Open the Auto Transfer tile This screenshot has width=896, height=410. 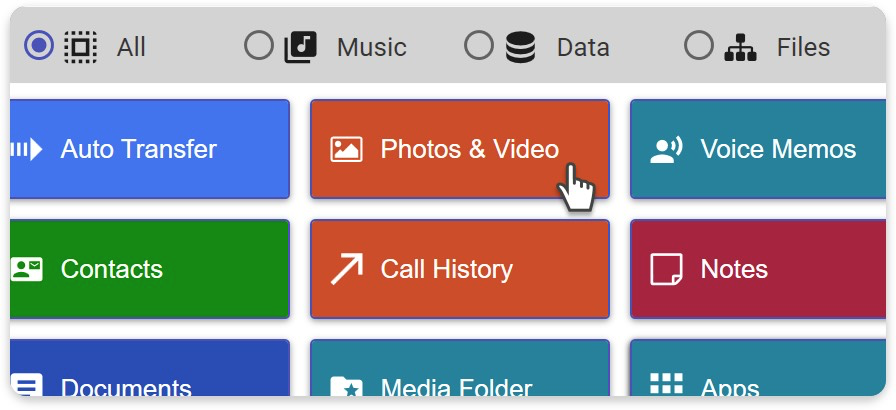(x=150, y=150)
